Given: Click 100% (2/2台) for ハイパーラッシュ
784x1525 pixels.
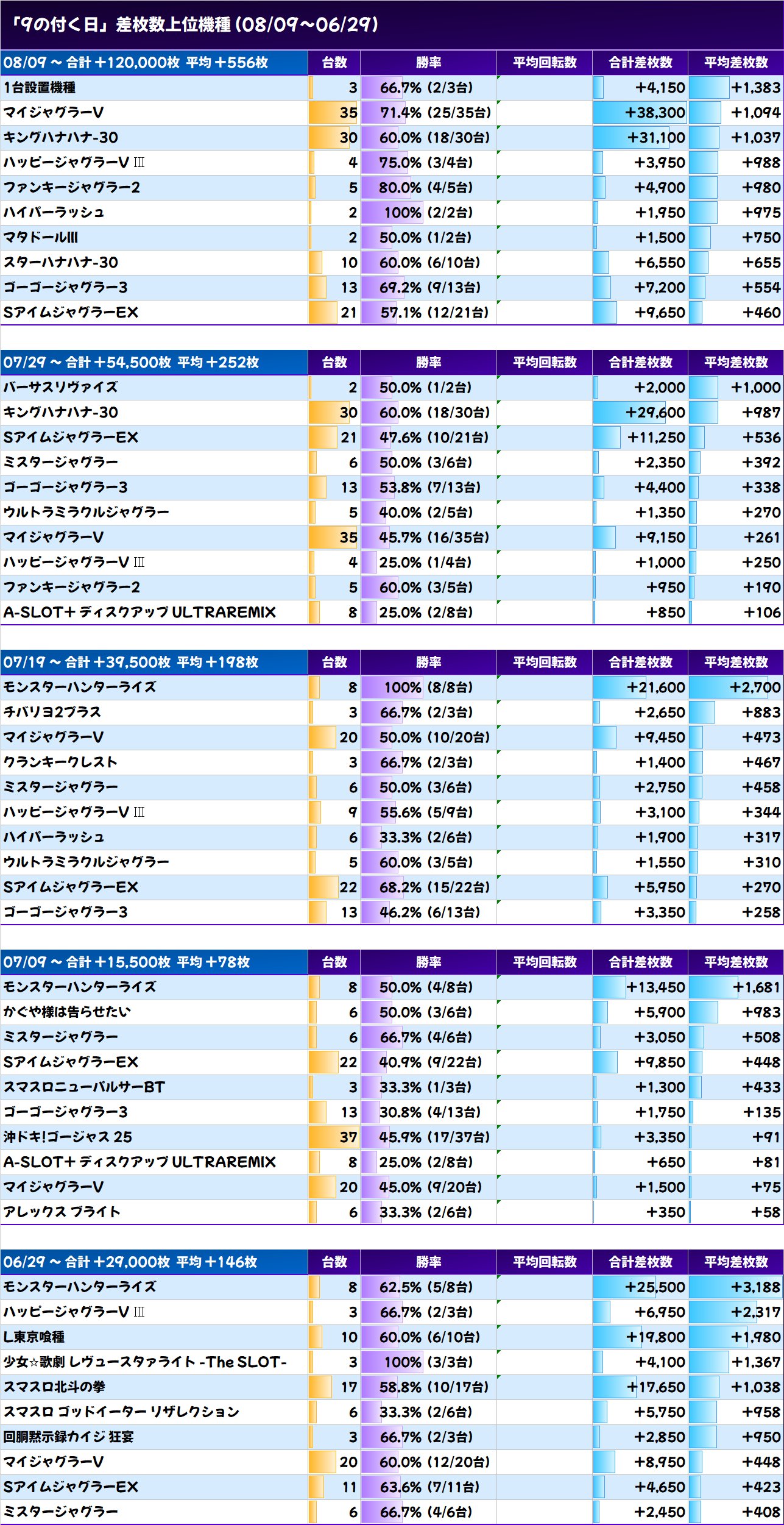Looking at the screenshot, I should 428,213.
